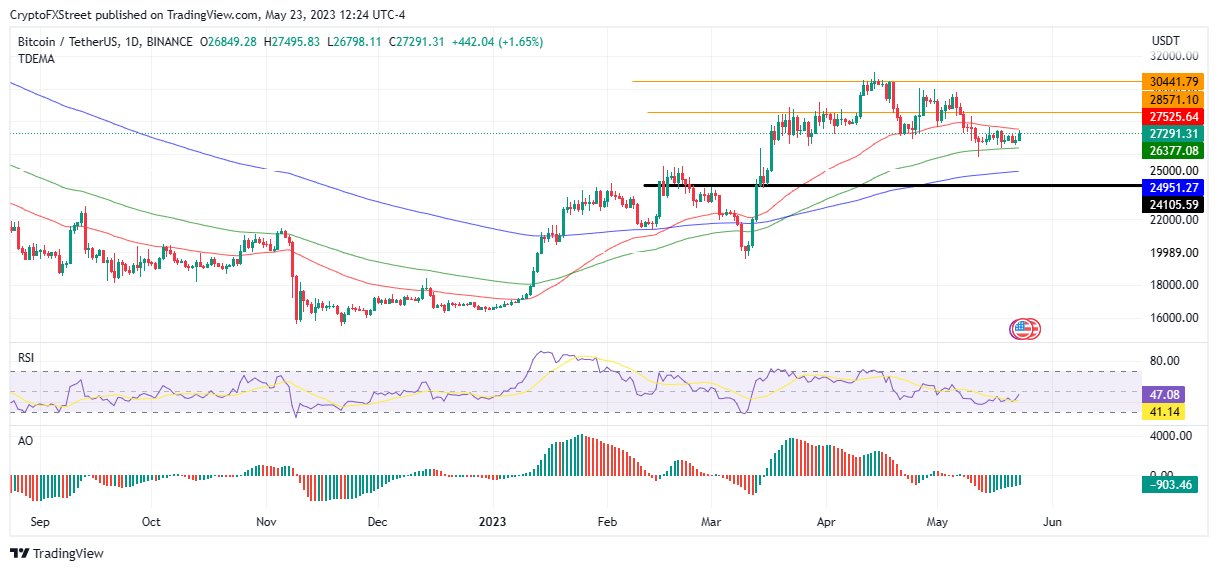Click the 2023 marker on time axis
Screen dimensions: 1218x571
pyautogui.click(x=494, y=521)
